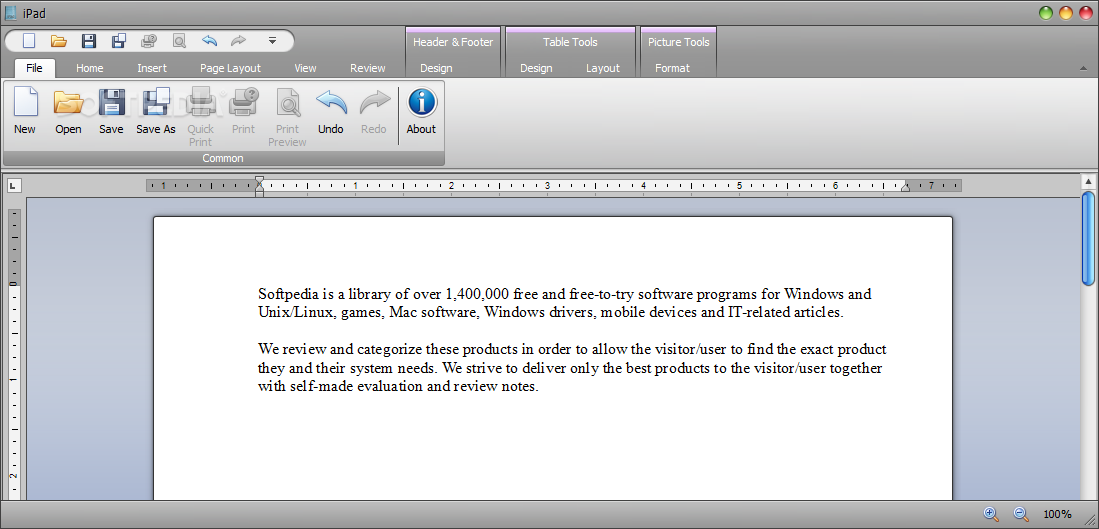Choose Save As in the ribbon

pyautogui.click(x=156, y=111)
